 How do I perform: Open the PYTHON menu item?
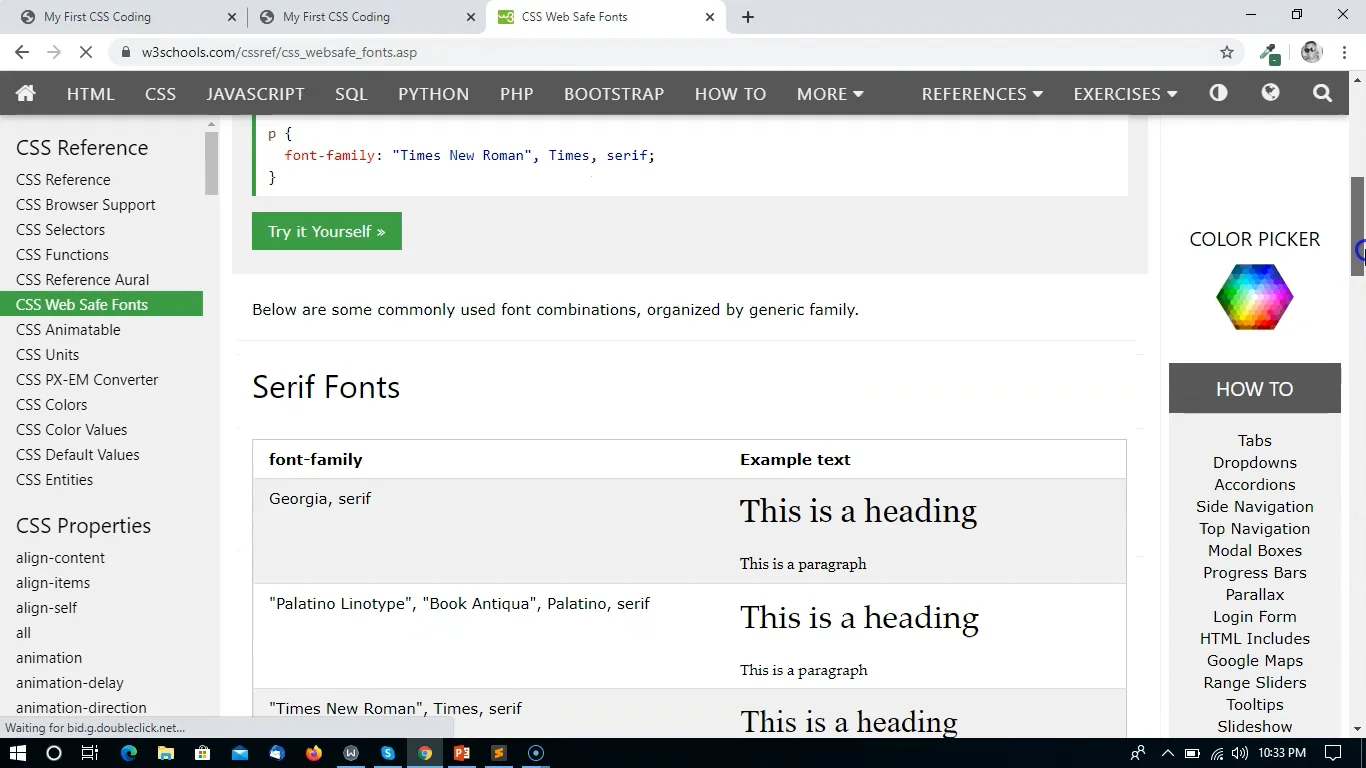(x=433, y=94)
